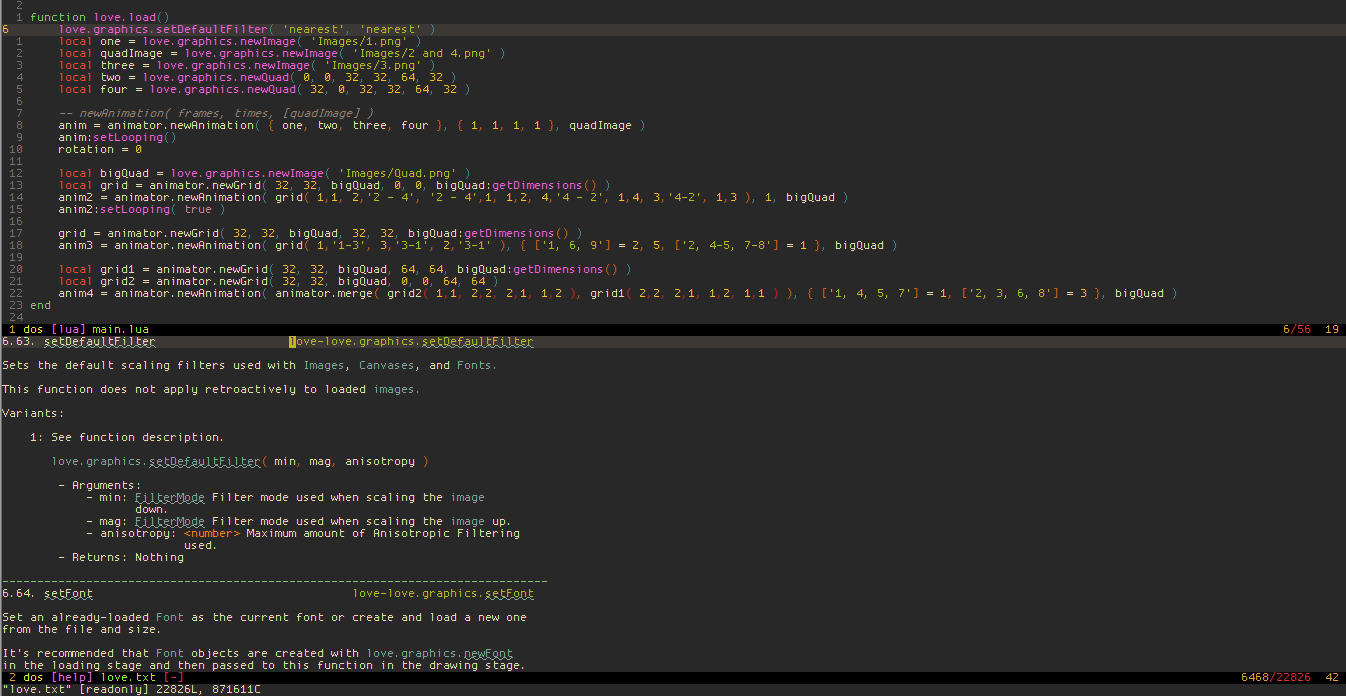Click the '- Arguments:' label
This screenshot has height=696, width=1346.
(99, 486)
